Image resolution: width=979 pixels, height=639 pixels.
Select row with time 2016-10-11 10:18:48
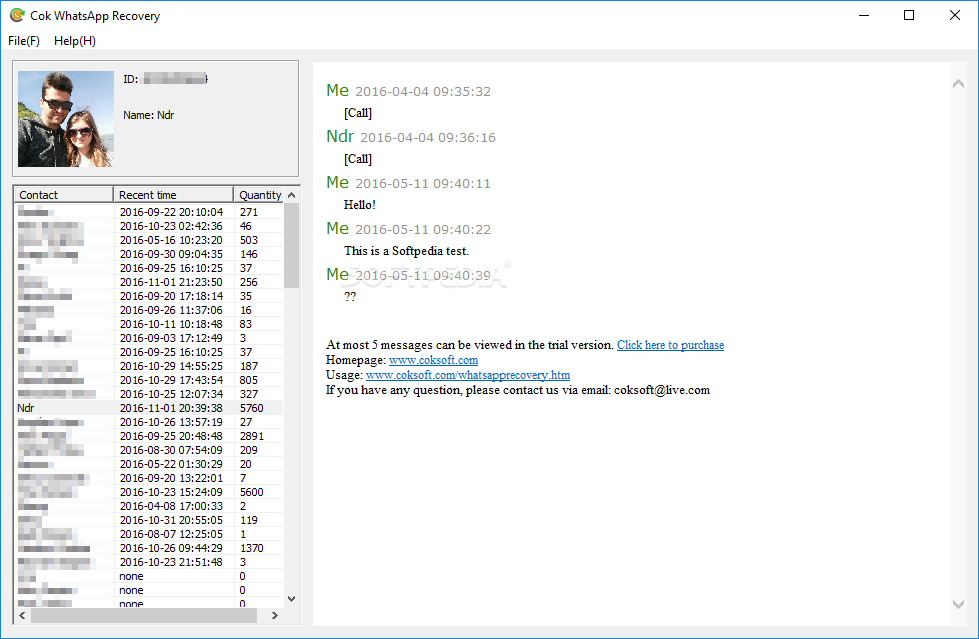149,324
